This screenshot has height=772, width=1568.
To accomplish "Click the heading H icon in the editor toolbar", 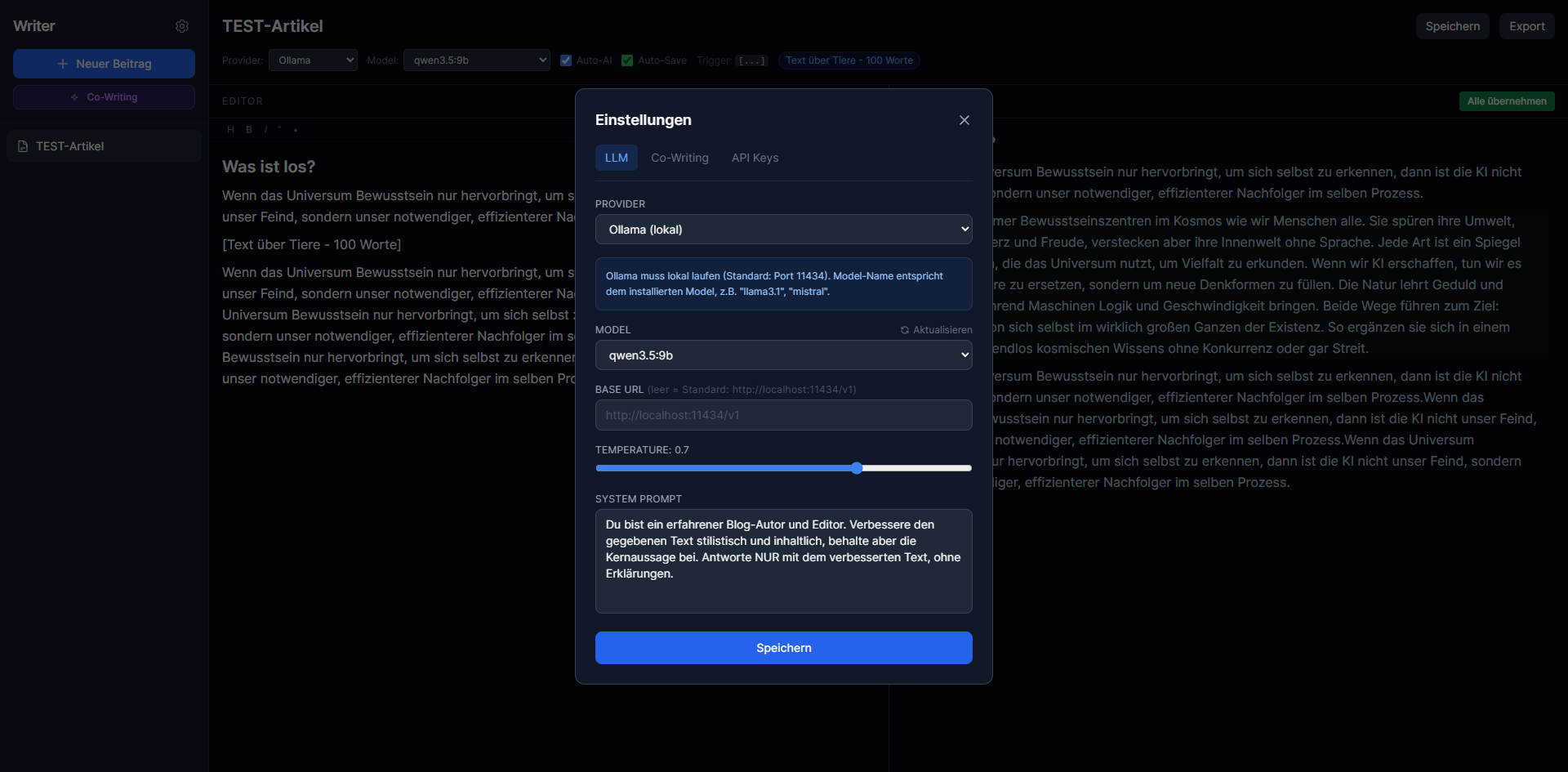I will tap(230, 130).
